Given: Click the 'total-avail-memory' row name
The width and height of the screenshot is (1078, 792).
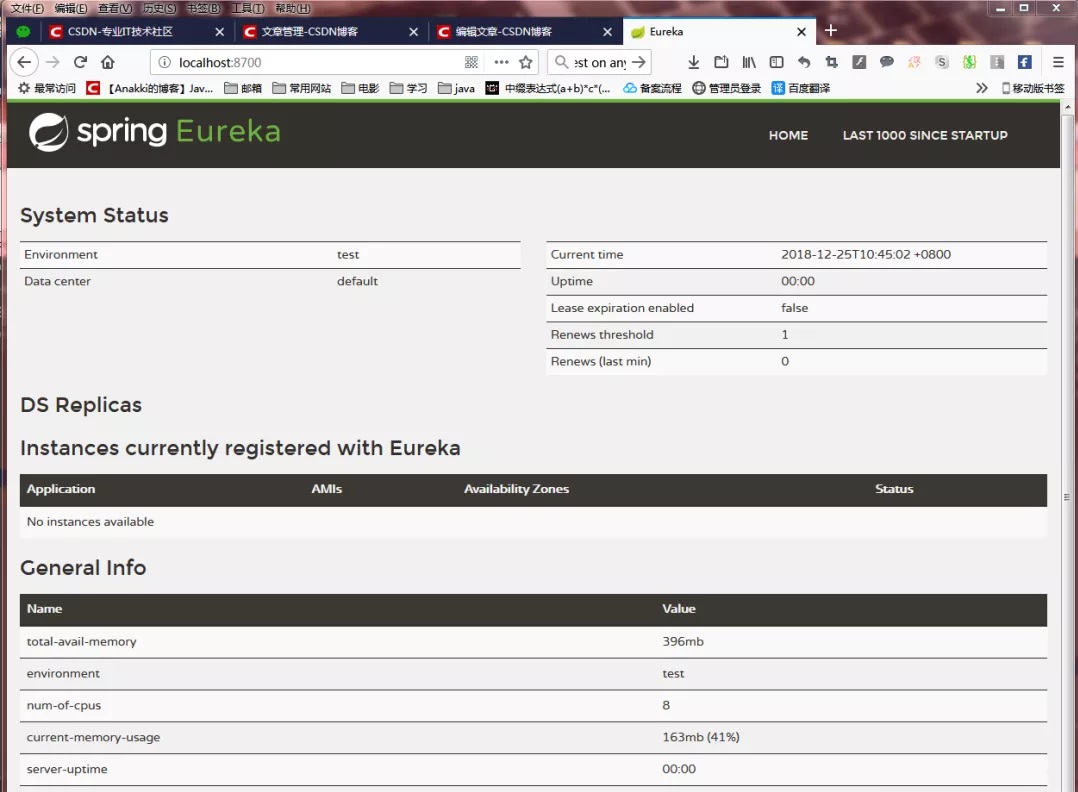Looking at the screenshot, I should (81, 641).
